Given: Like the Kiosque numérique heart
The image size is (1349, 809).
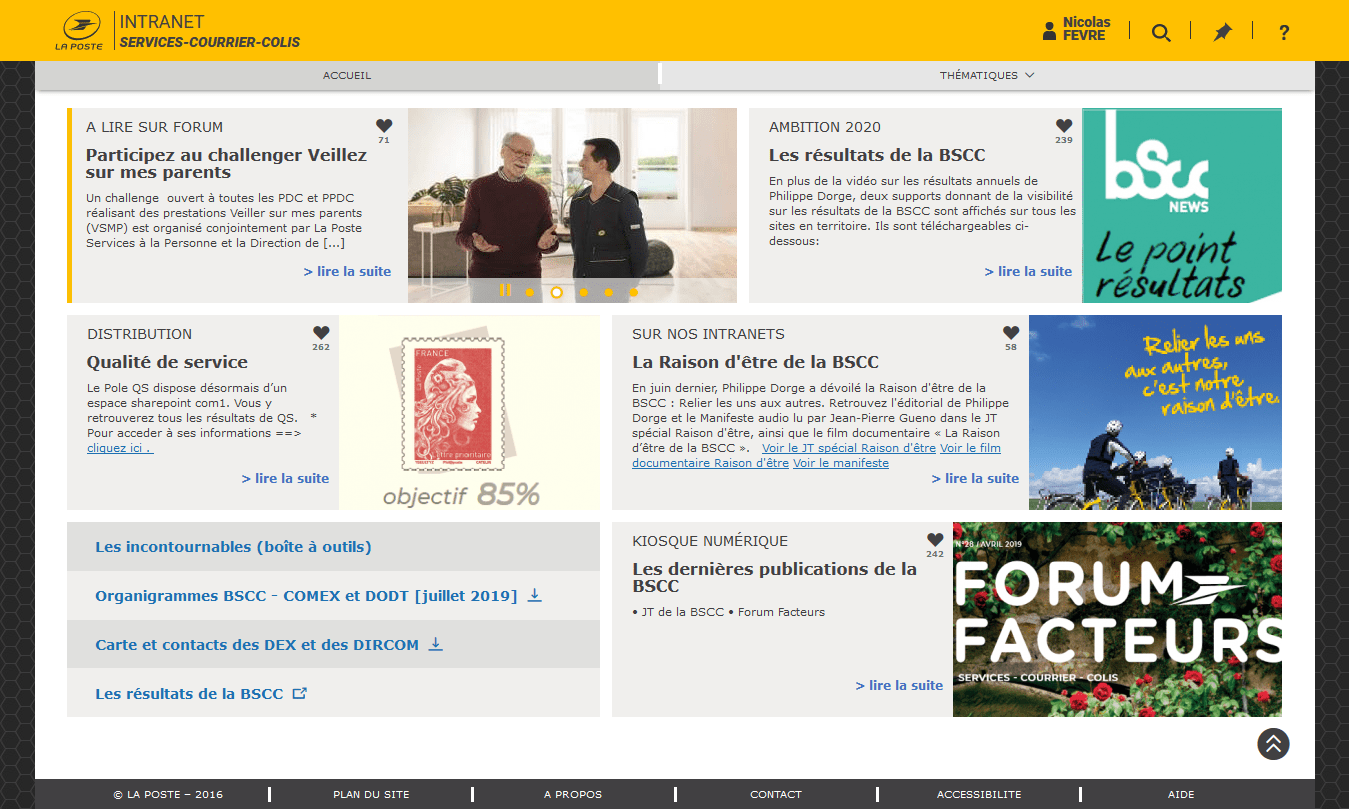Looking at the screenshot, I should [935, 540].
